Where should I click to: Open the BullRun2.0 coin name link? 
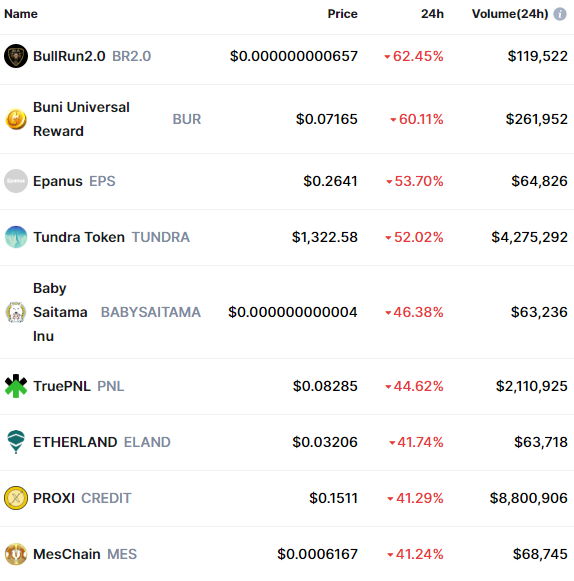tap(69, 56)
